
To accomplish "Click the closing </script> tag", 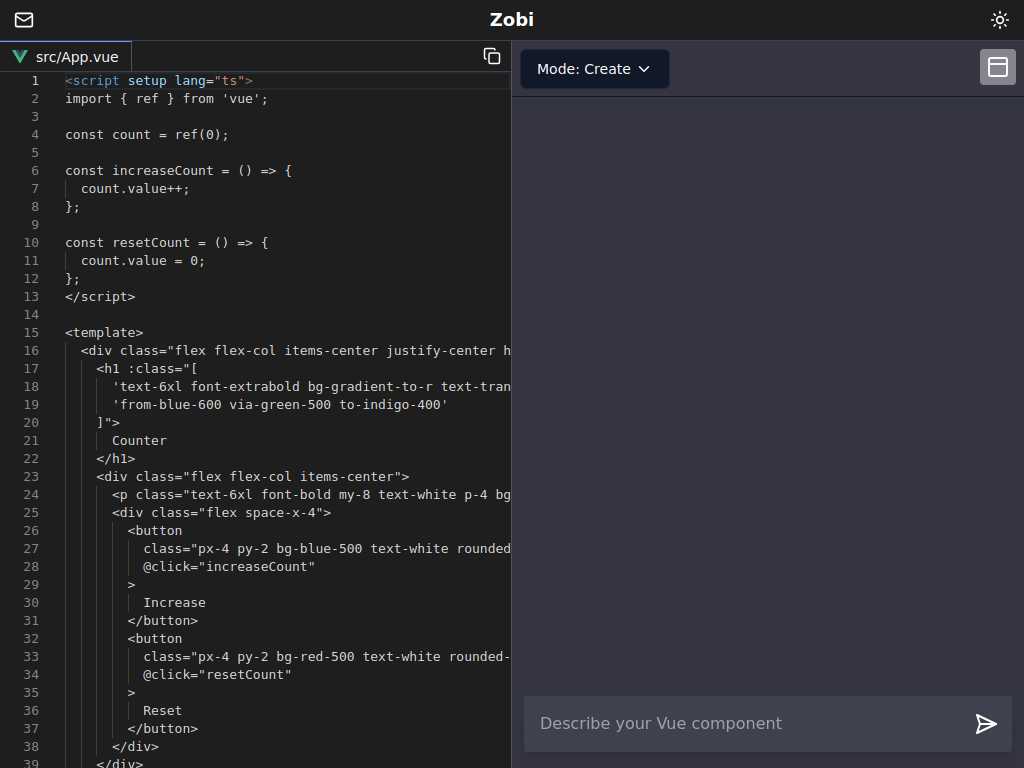I will pyautogui.click(x=100, y=296).
